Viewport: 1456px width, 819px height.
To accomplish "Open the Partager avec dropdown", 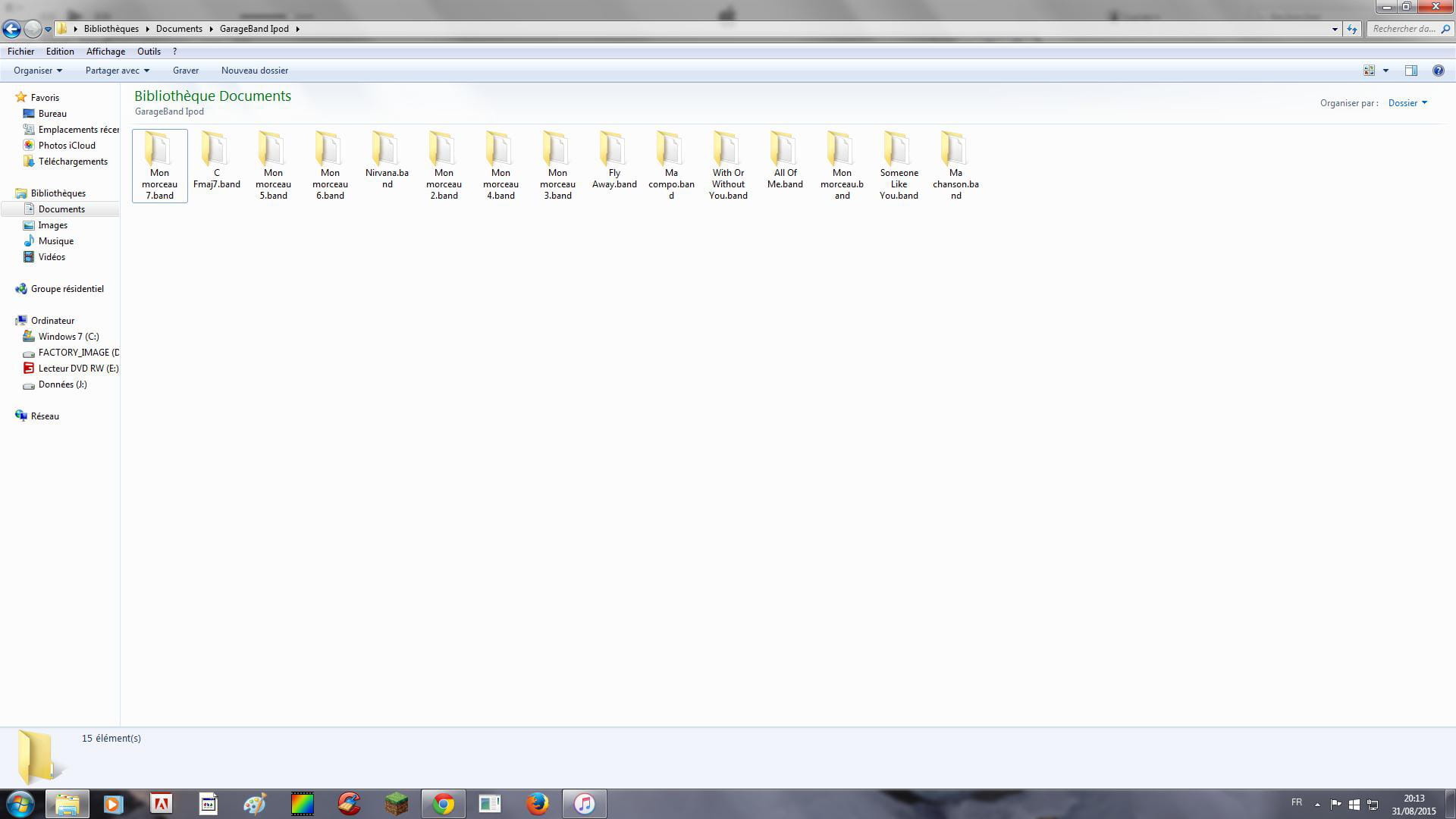I will pyautogui.click(x=117, y=71).
